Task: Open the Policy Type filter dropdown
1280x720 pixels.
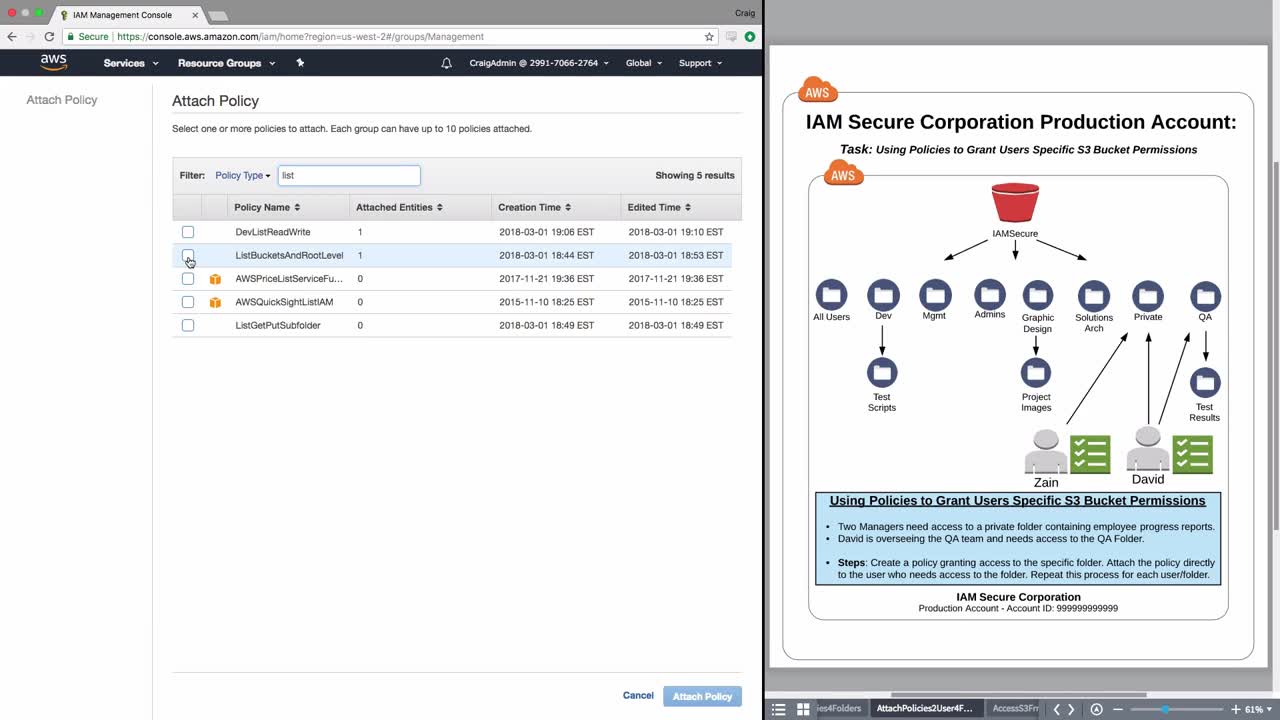Action: point(243,176)
